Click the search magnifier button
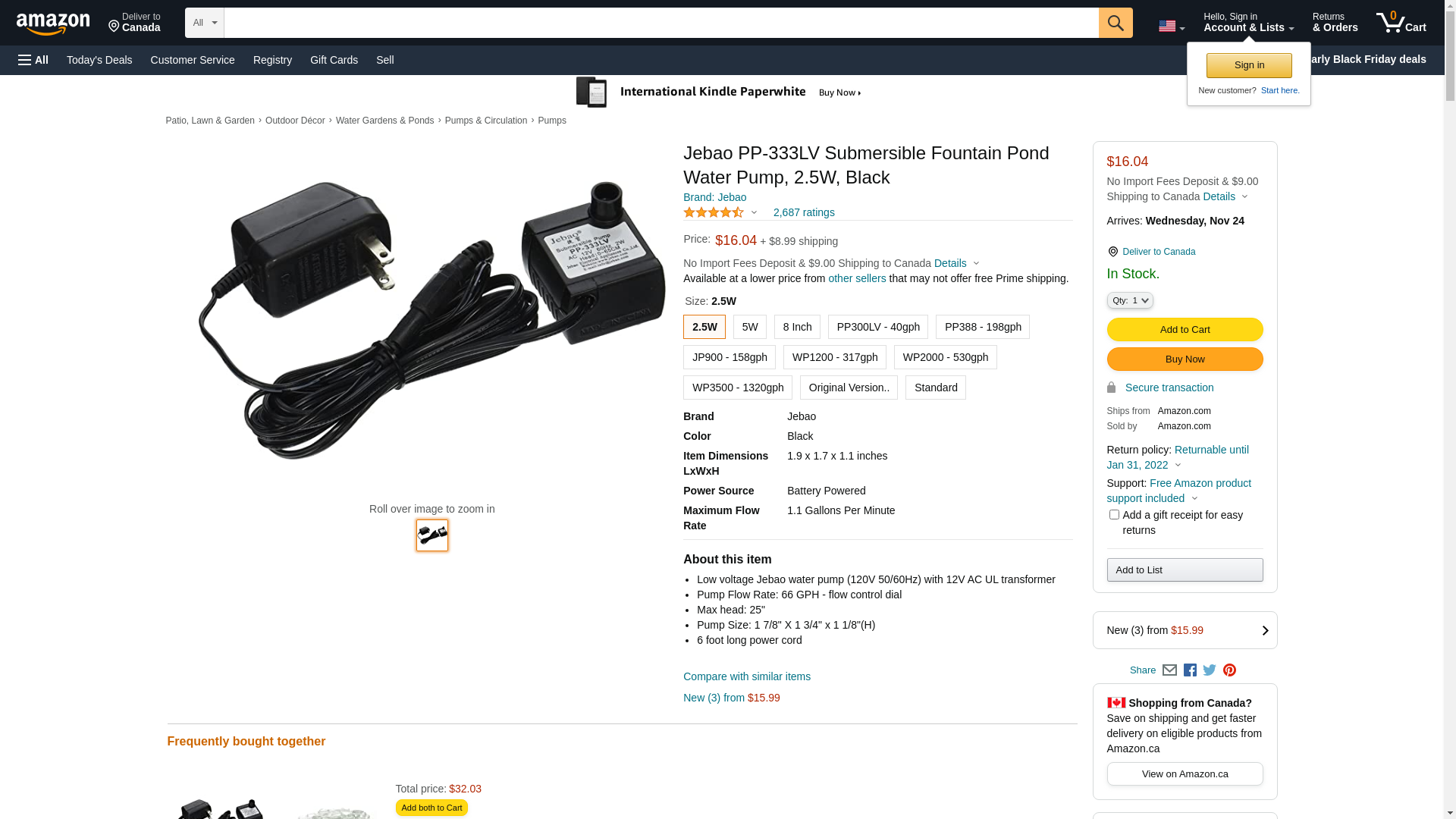Image resolution: width=1456 pixels, height=819 pixels. click(1115, 23)
